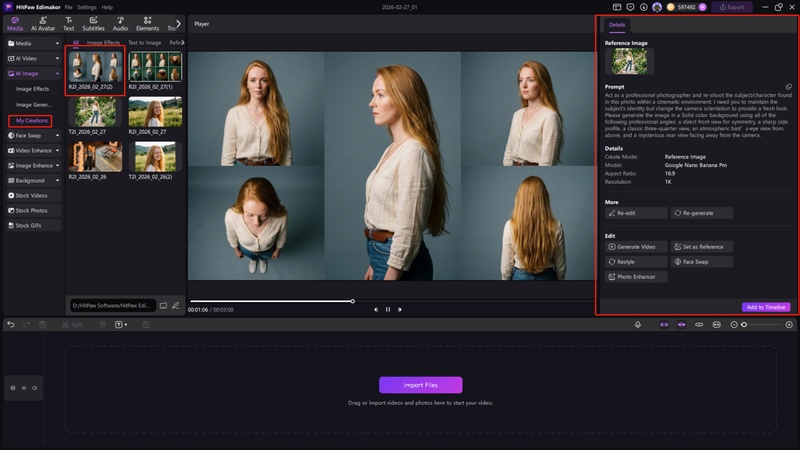
Task: Click the undo arrow in timeline toolbar
Action: (x=11, y=324)
